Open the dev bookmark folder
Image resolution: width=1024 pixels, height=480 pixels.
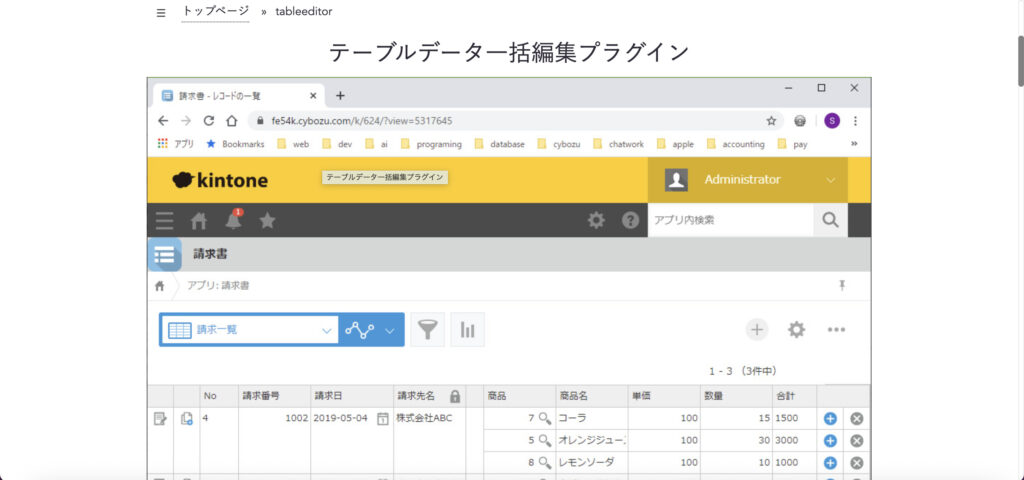point(337,144)
